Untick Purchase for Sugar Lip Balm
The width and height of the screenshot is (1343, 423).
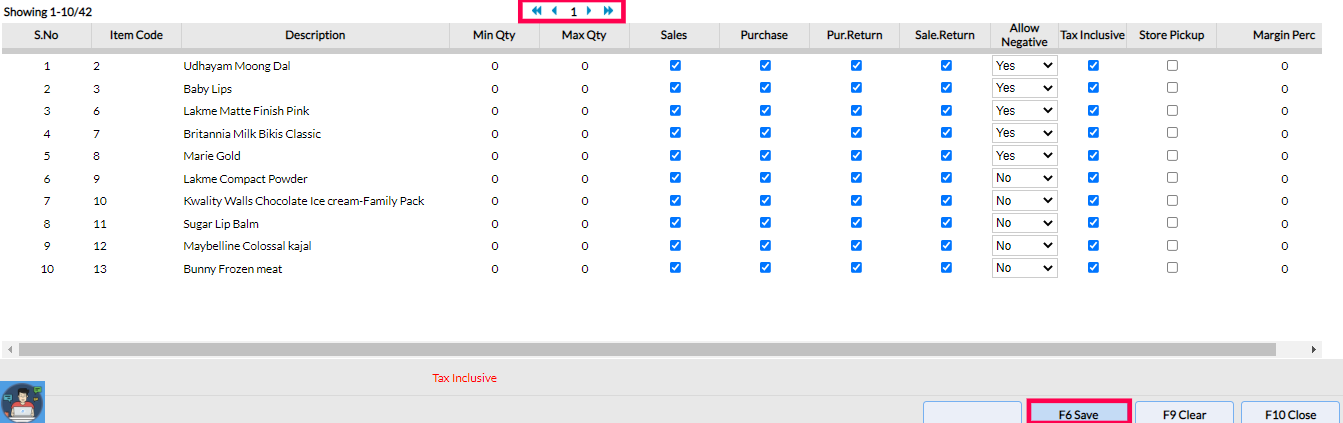765,223
